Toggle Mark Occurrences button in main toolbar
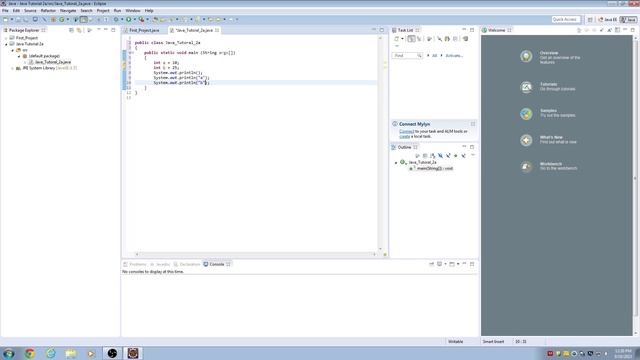Viewport: 640px width, 360px height. (x=84, y=19)
